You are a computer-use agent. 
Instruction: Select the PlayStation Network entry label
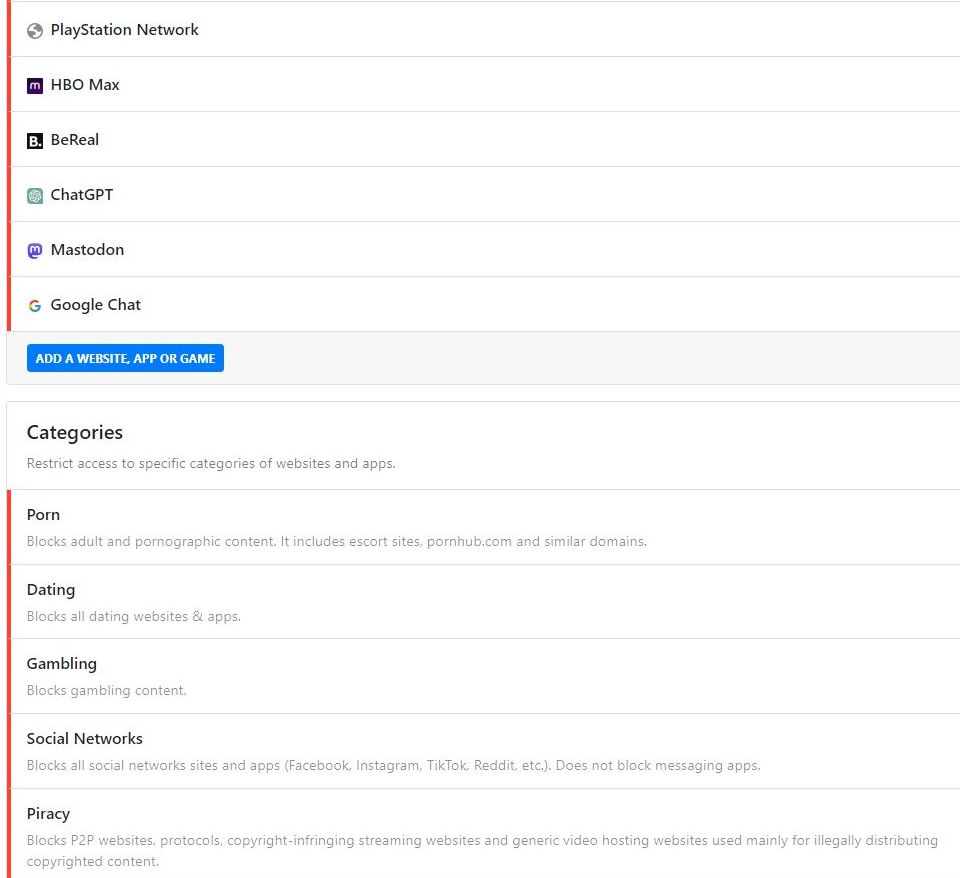point(124,30)
